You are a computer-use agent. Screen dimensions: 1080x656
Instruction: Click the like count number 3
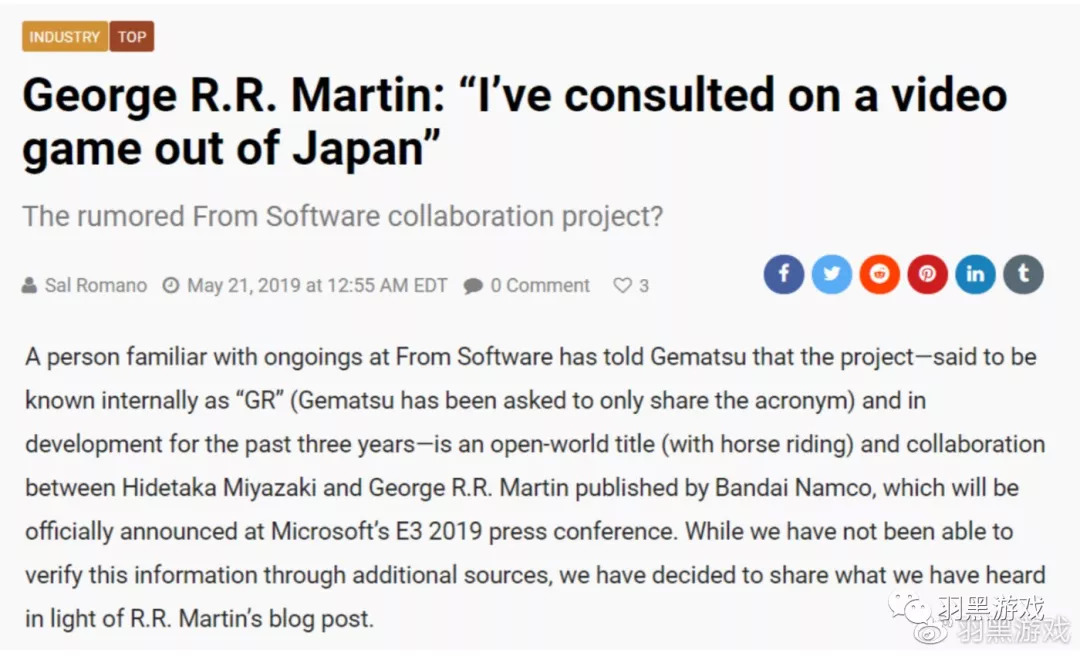(x=644, y=286)
